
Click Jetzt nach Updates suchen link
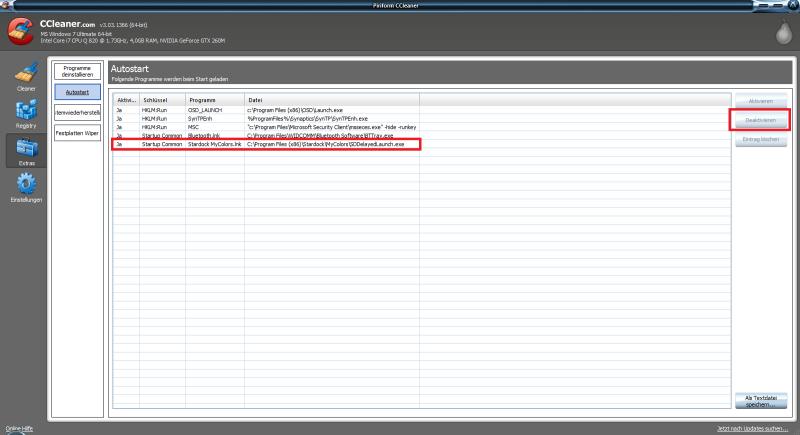coord(752,428)
